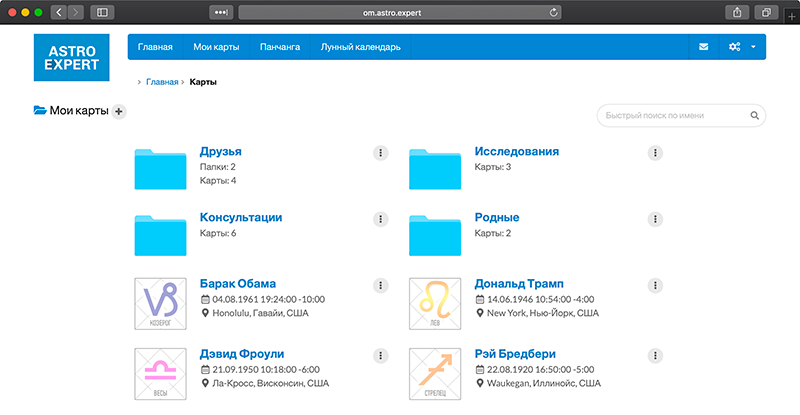This screenshot has width=800, height=415.
Task: Open the Консультации folder link
Action: pyautogui.click(x=240, y=217)
